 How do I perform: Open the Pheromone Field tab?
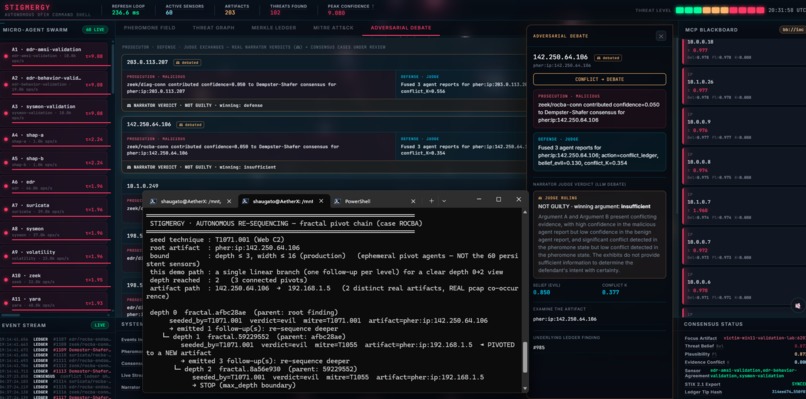(149, 28)
